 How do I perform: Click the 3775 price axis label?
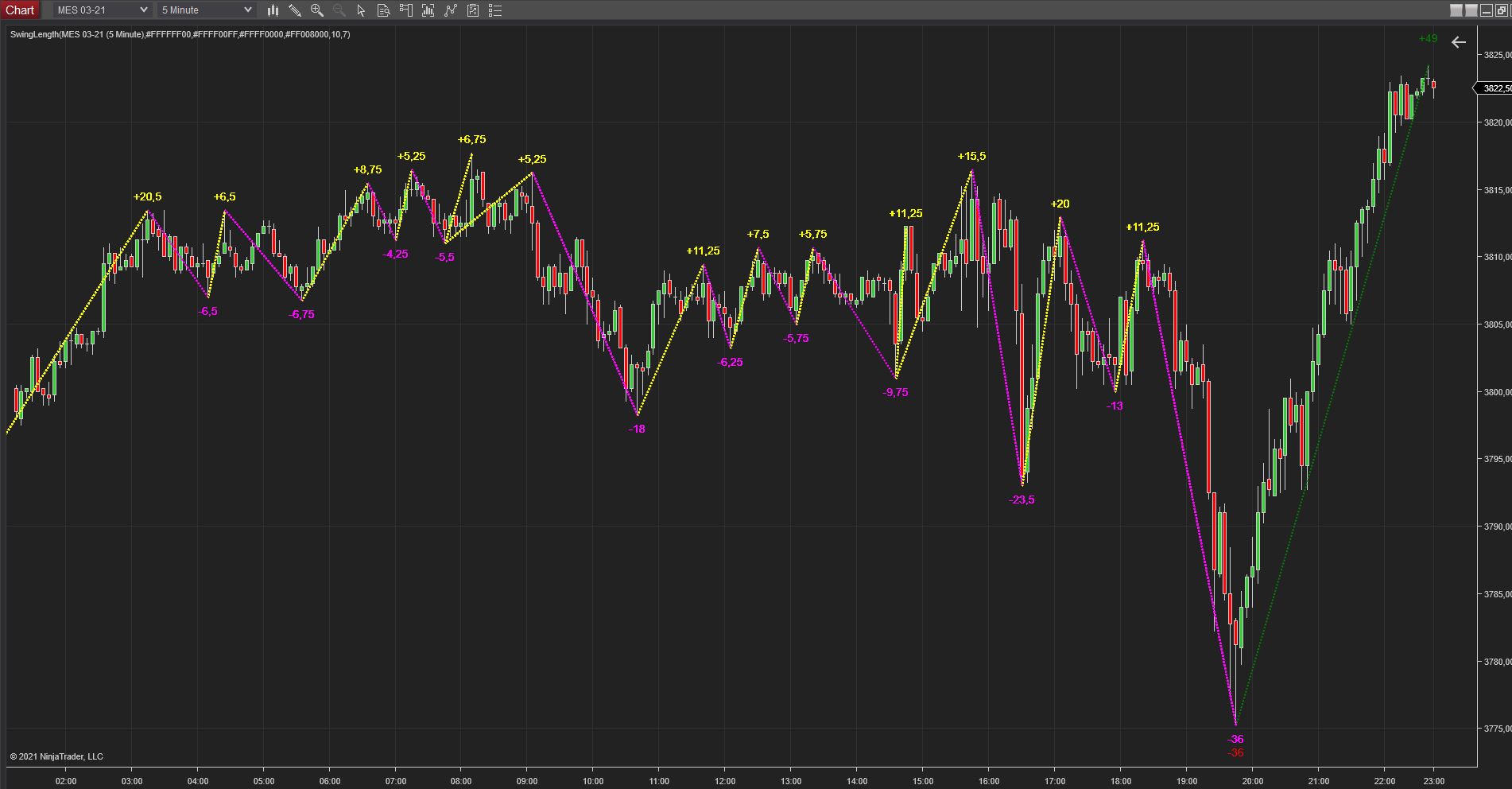tap(1497, 729)
